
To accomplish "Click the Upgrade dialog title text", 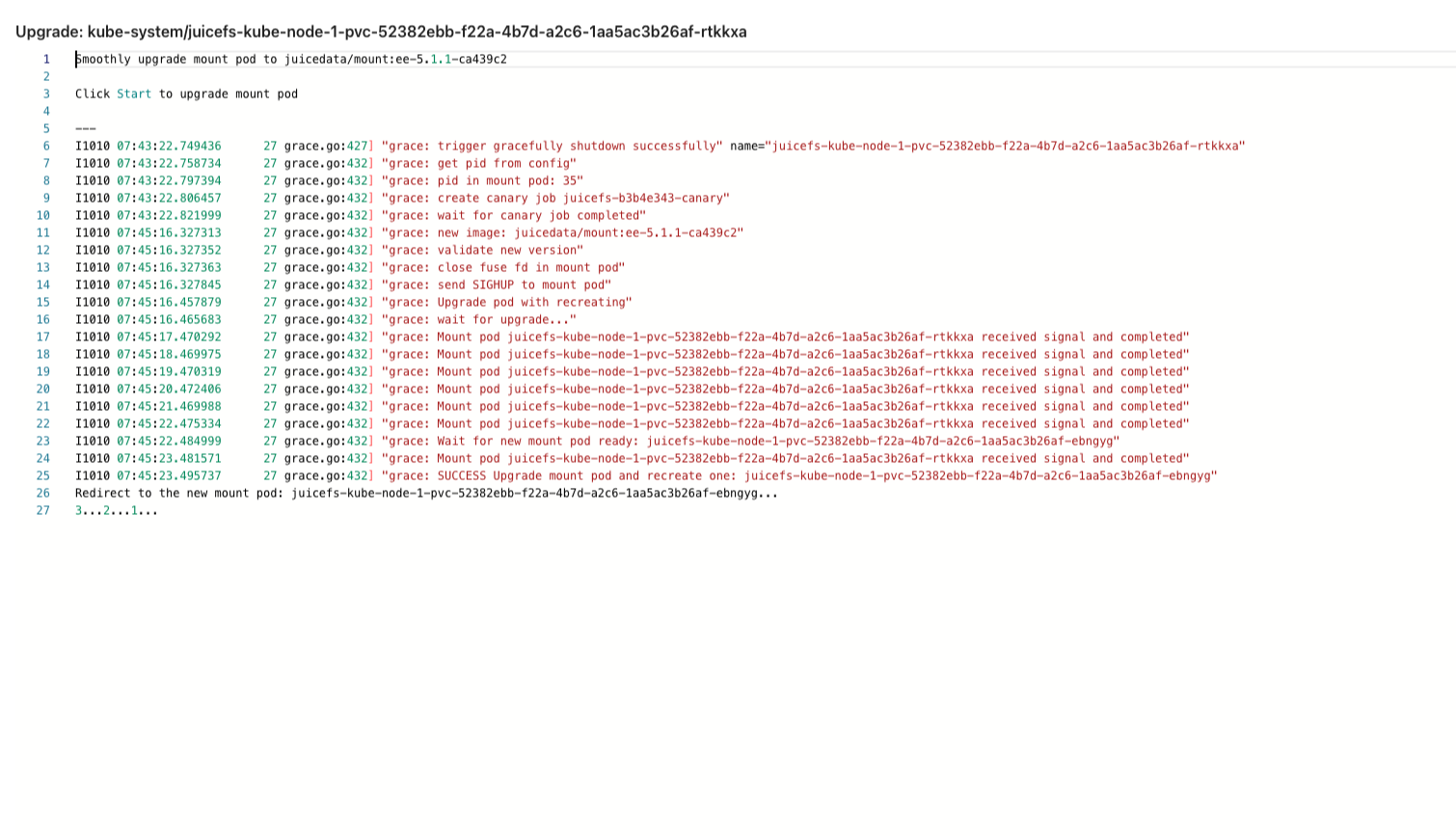I will pos(381,32).
